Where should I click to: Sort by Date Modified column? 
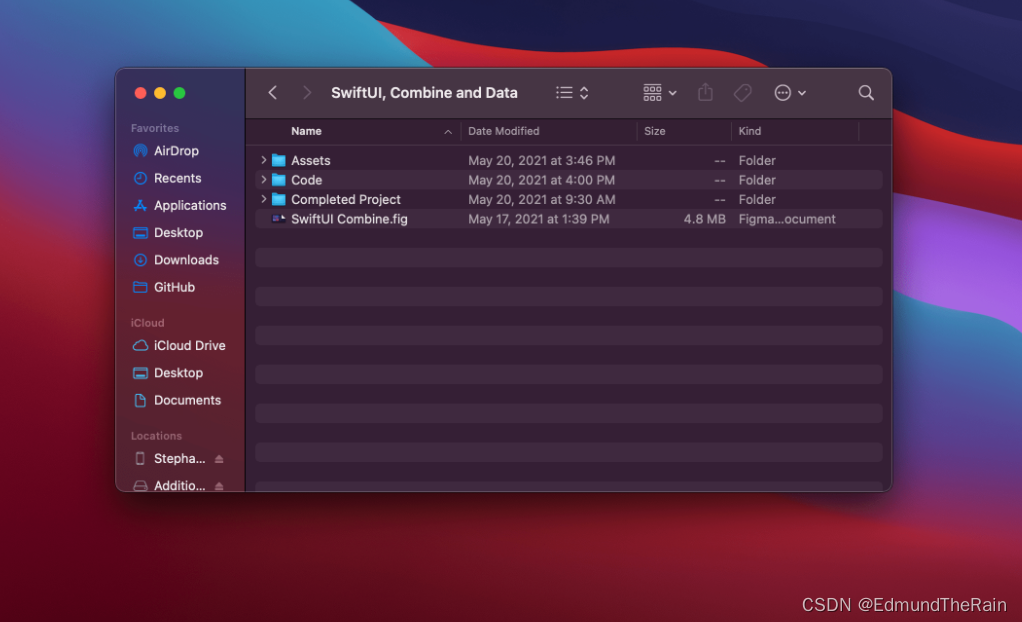[x=503, y=131]
